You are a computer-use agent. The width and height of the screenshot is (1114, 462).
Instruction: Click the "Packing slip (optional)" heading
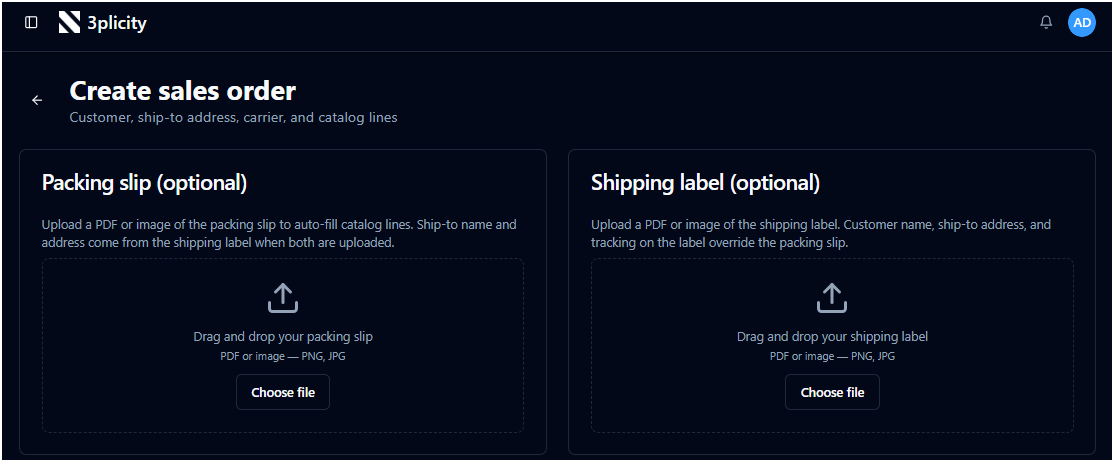click(x=145, y=183)
